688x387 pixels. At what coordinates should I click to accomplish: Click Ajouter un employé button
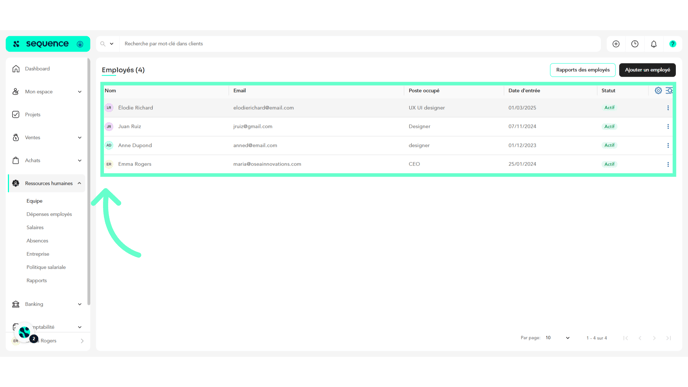647,70
